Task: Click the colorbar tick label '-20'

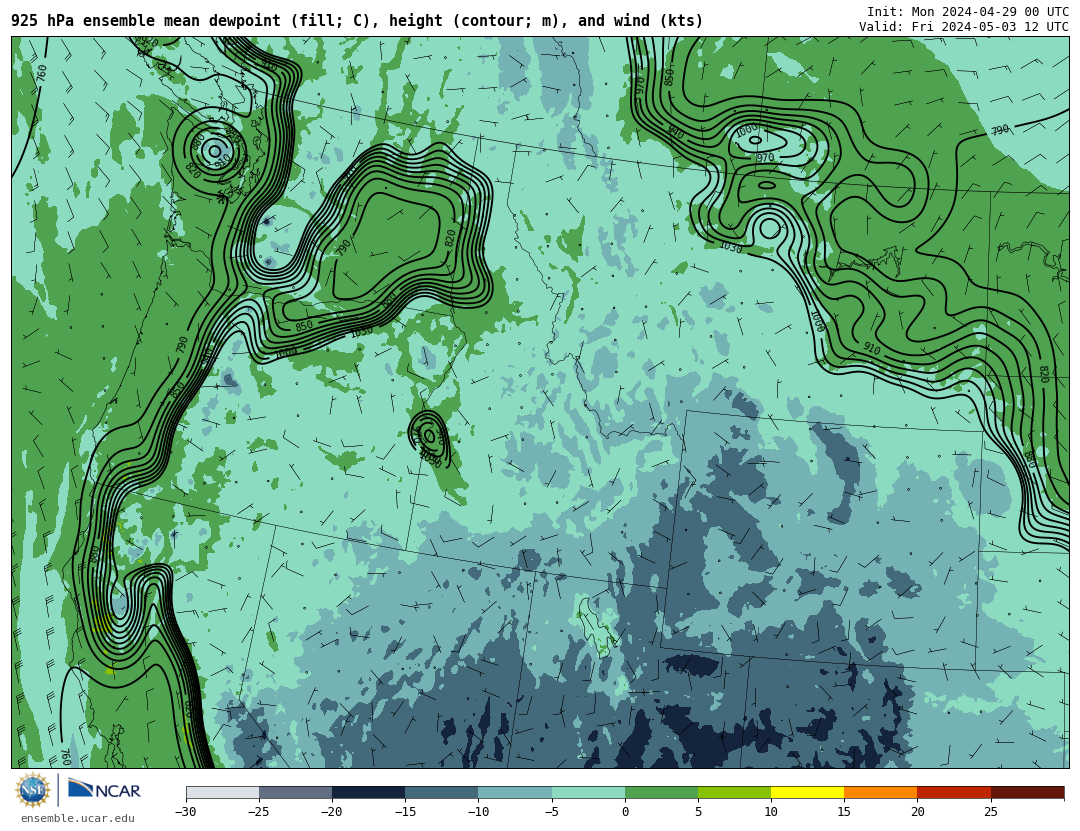Action: (331, 812)
